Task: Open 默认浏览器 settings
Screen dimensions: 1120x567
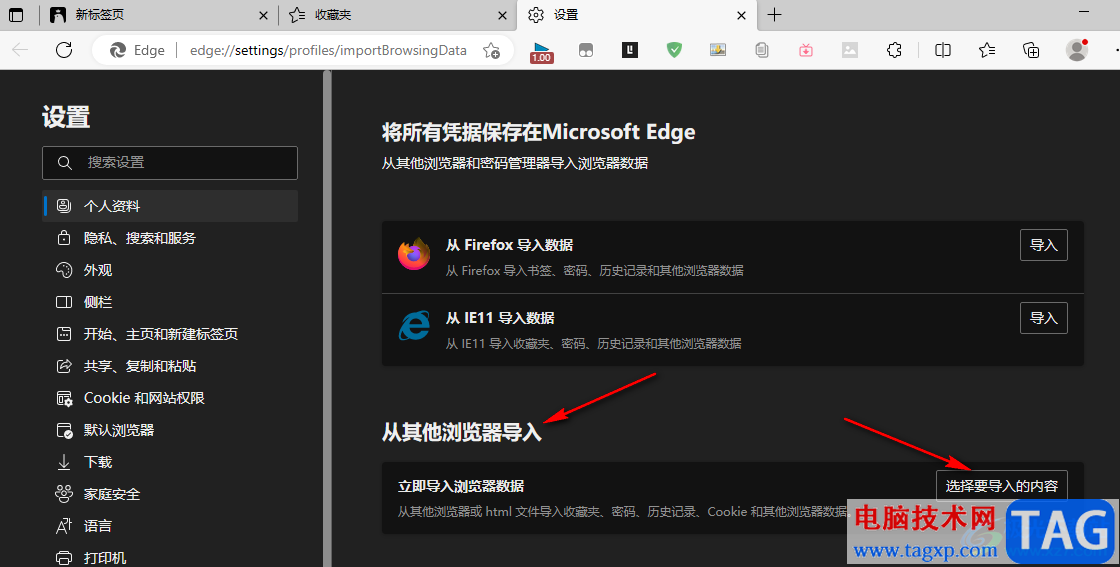Action: [170, 430]
